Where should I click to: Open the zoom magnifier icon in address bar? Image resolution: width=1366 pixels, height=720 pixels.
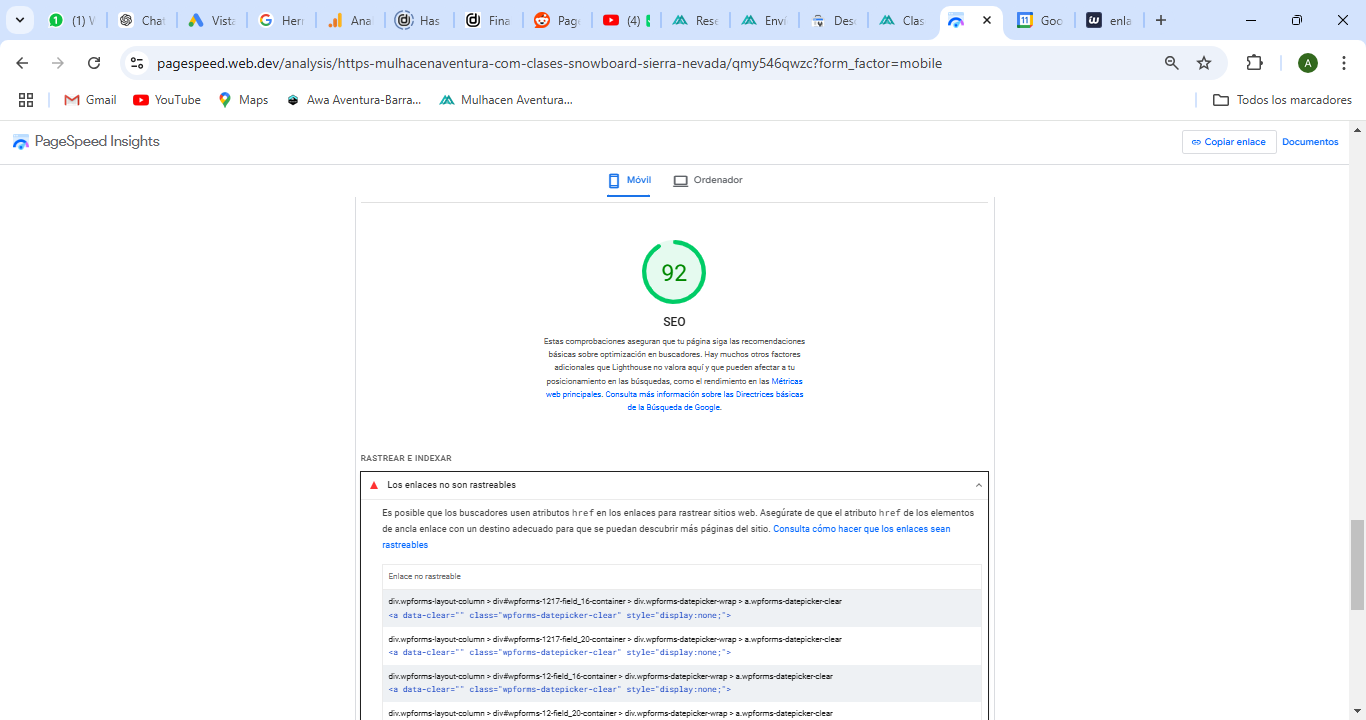[1172, 63]
